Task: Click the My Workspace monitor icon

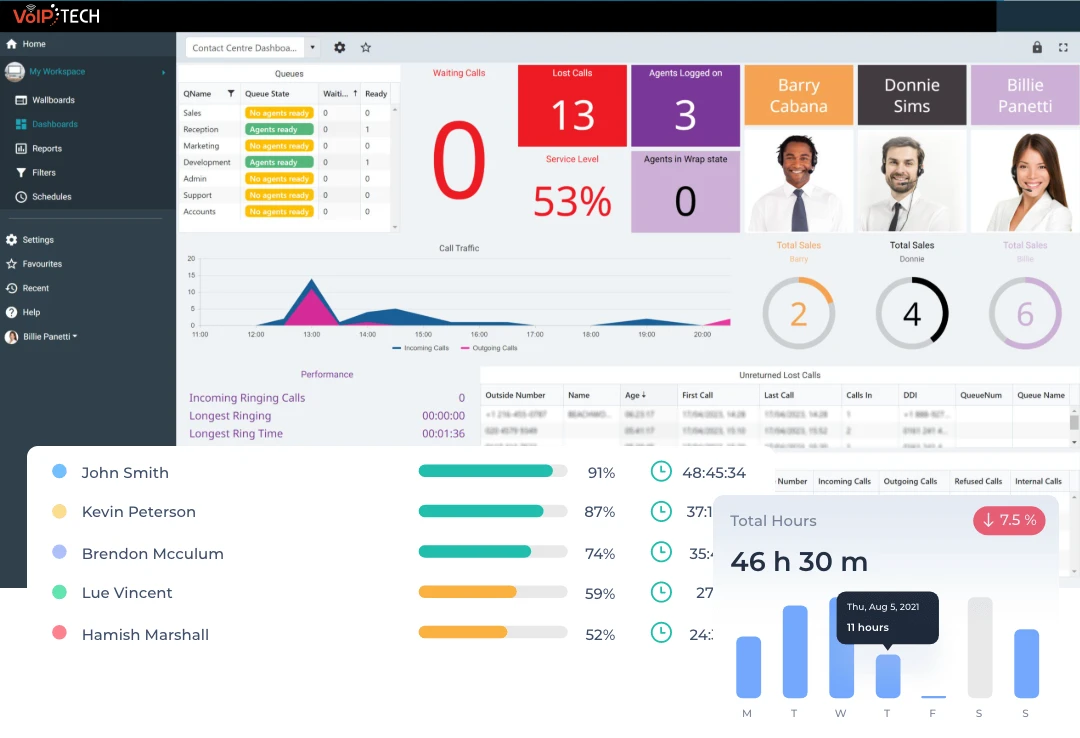Action: click(14, 72)
